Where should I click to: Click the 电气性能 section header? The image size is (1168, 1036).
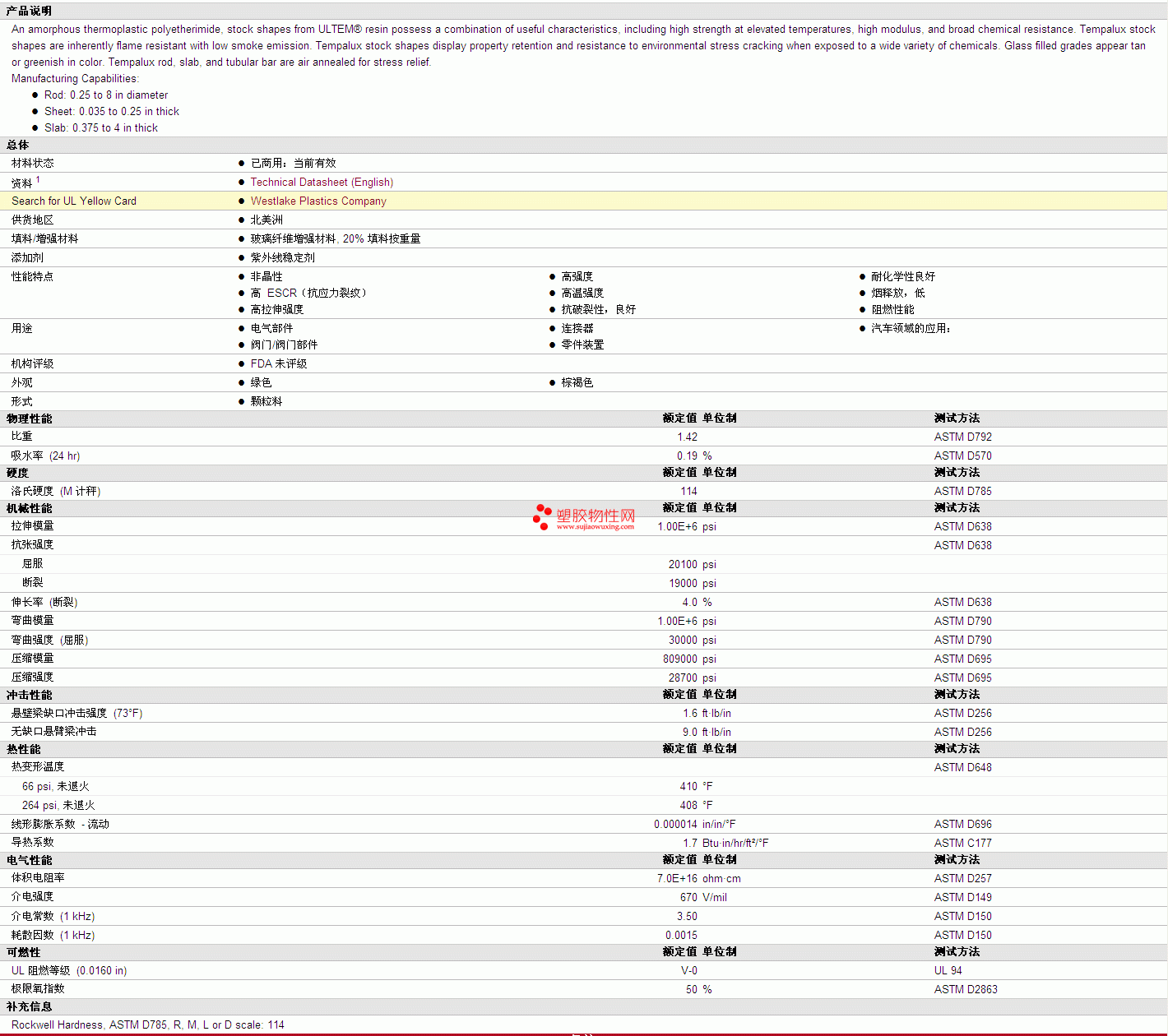29,860
